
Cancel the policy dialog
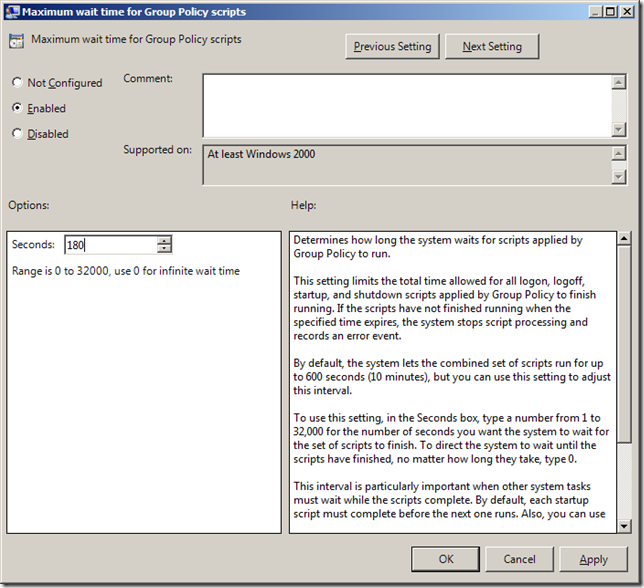click(519, 559)
